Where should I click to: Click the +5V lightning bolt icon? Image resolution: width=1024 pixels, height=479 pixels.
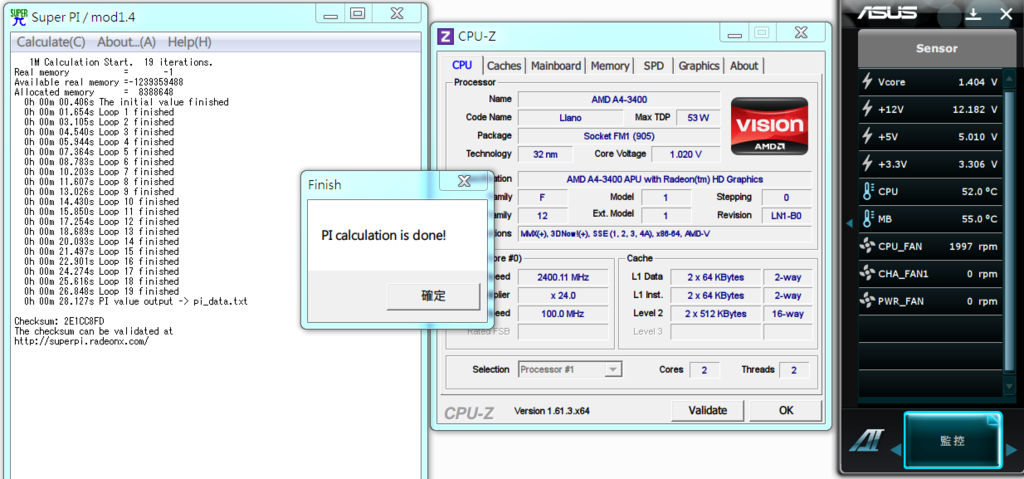tap(867, 137)
